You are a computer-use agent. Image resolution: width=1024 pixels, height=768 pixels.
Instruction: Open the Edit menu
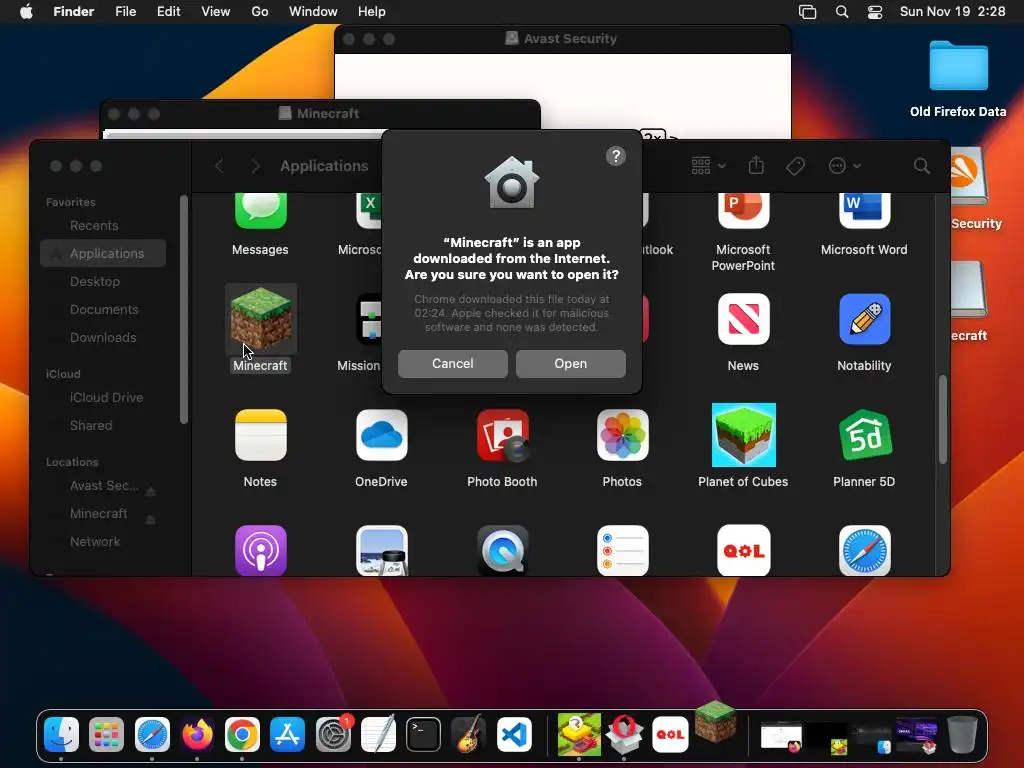pyautogui.click(x=168, y=12)
